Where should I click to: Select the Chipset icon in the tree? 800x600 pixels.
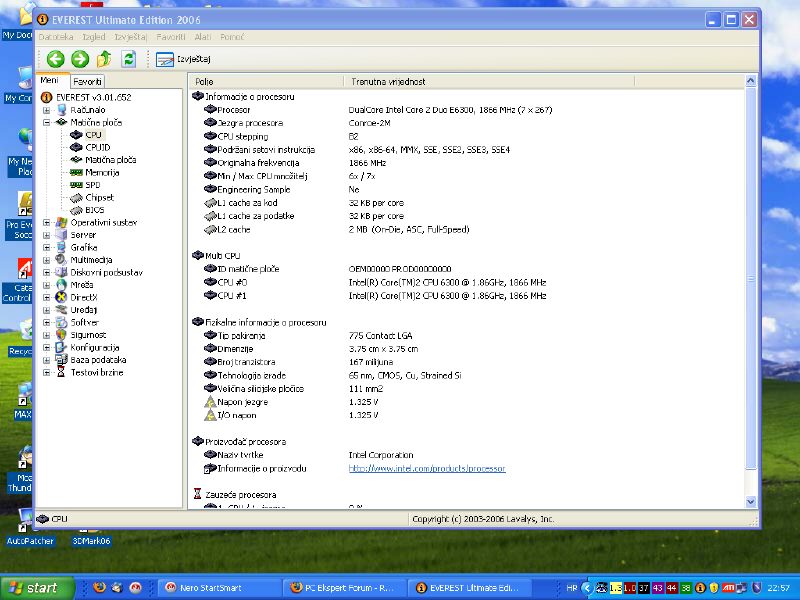pos(76,197)
